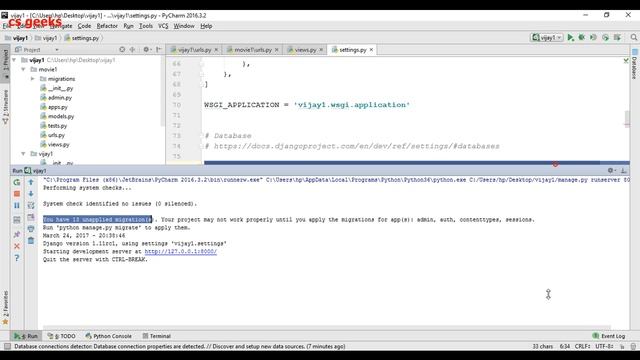This screenshot has height=360, width=640.
Task: Open the Run menu
Action: [x=129, y=26]
